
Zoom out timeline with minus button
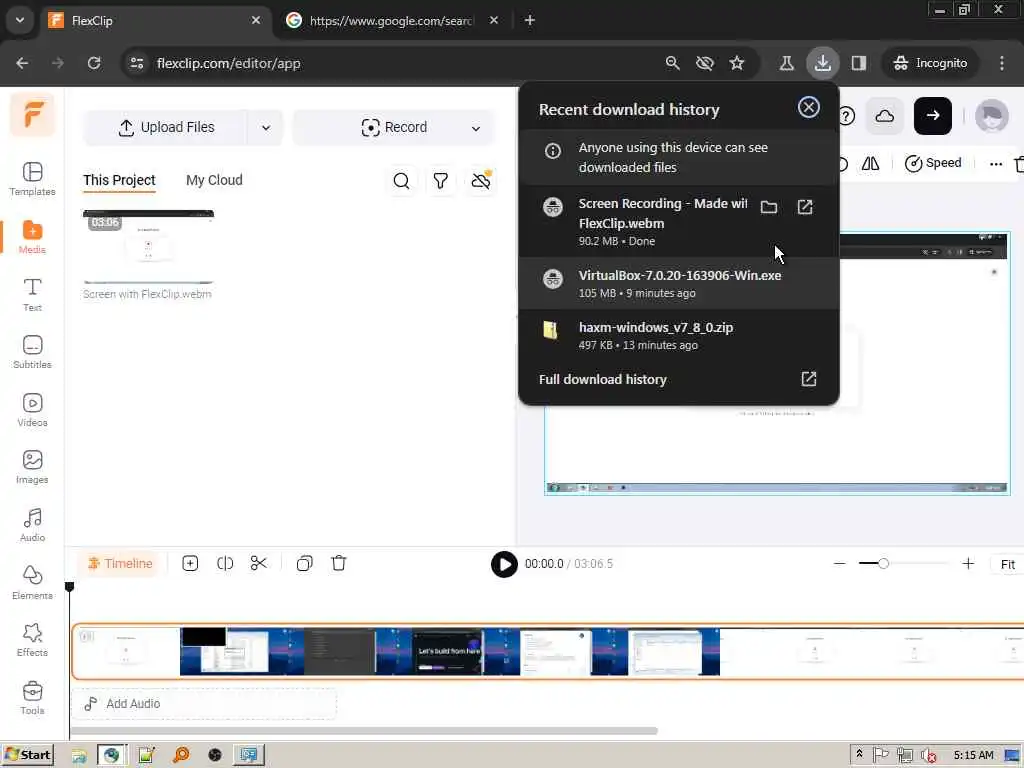coord(840,564)
